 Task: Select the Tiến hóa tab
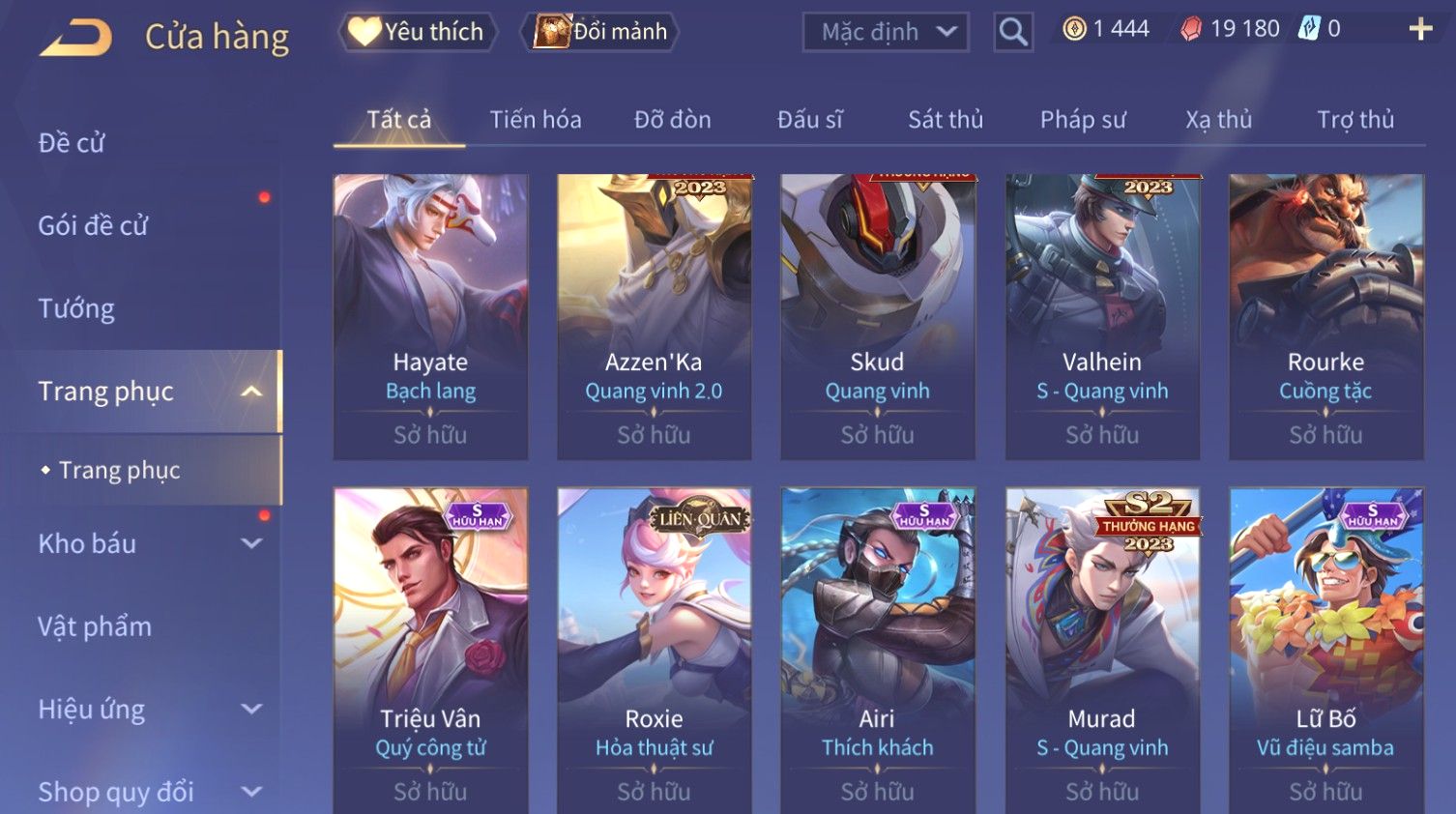(x=536, y=120)
